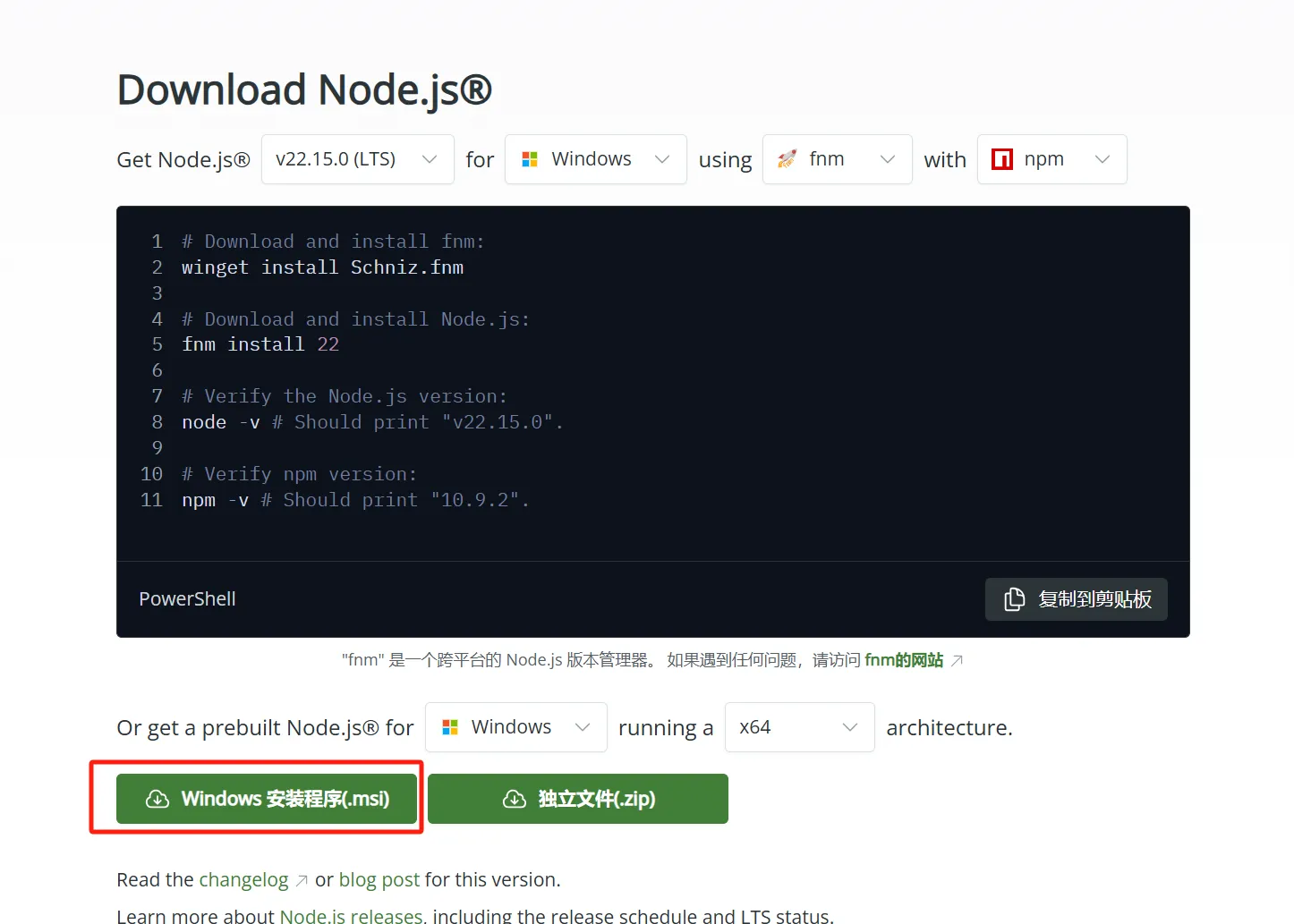Open the blog post link
1294x924 pixels.
click(x=379, y=880)
